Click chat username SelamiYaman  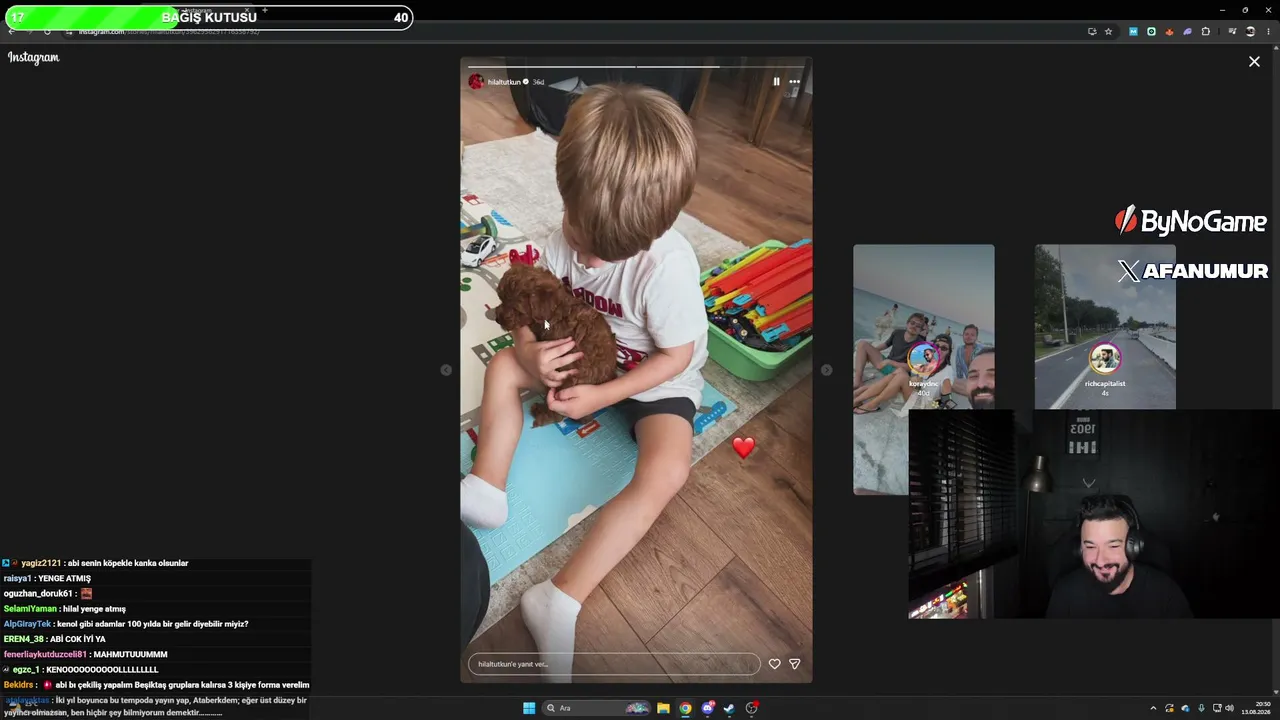click(x=30, y=609)
